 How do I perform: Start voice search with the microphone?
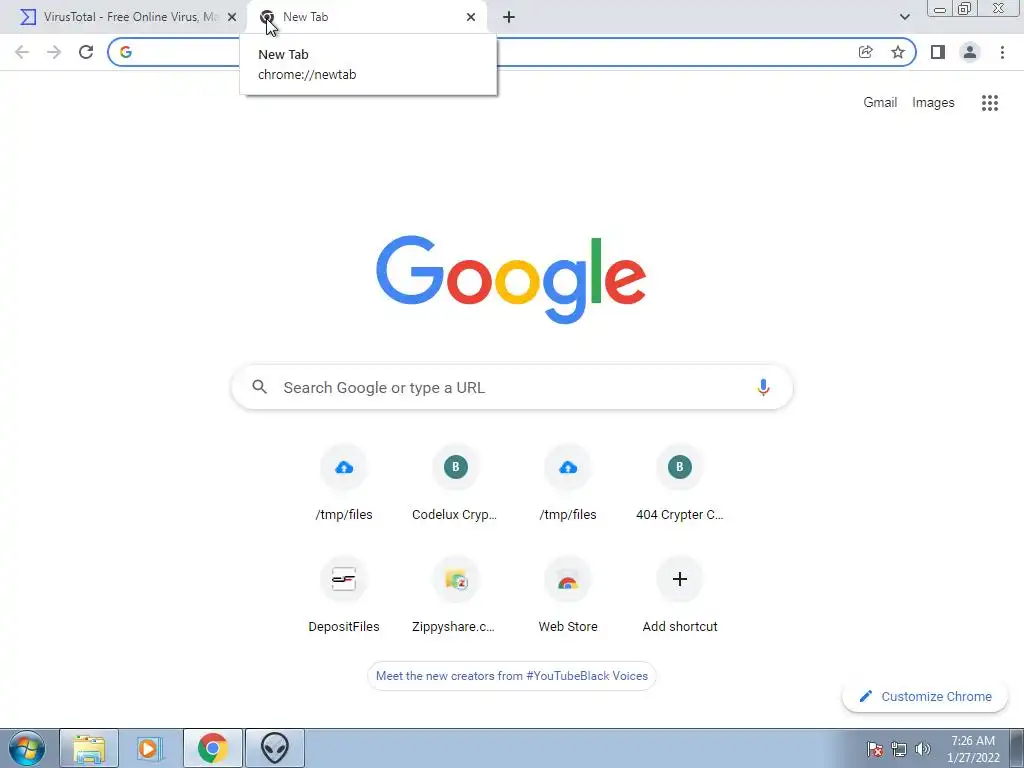coord(763,387)
